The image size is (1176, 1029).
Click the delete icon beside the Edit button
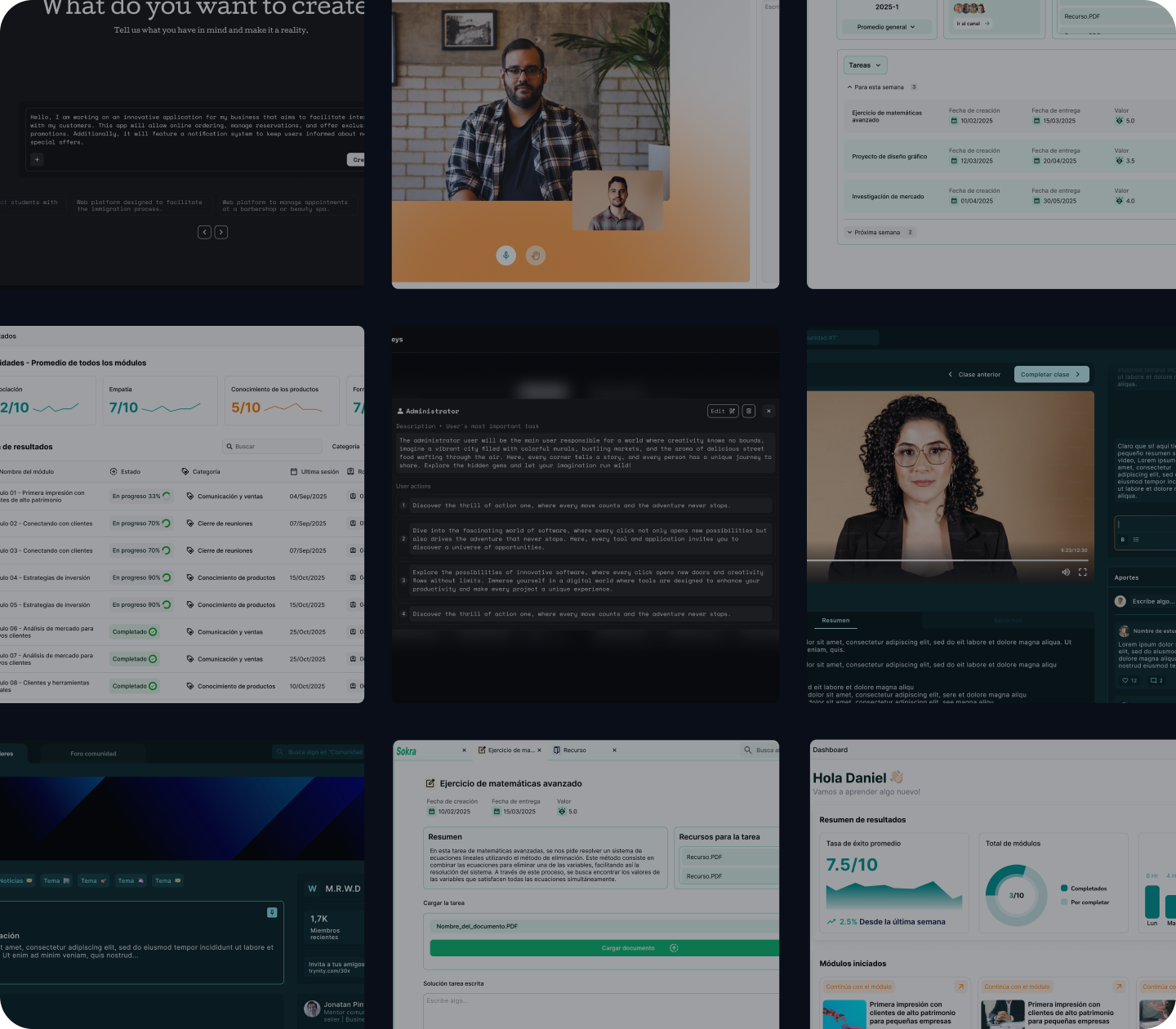(x=749, y=411)
